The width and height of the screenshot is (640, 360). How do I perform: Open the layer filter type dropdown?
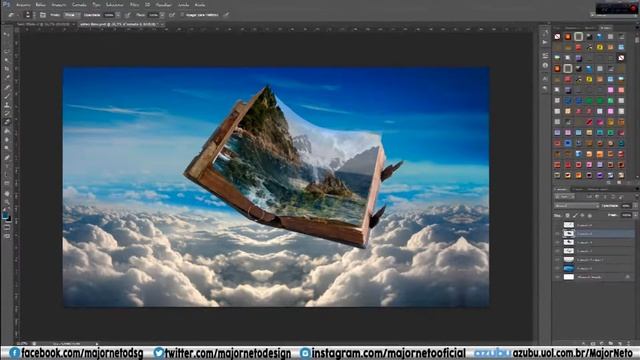point(564,196)
